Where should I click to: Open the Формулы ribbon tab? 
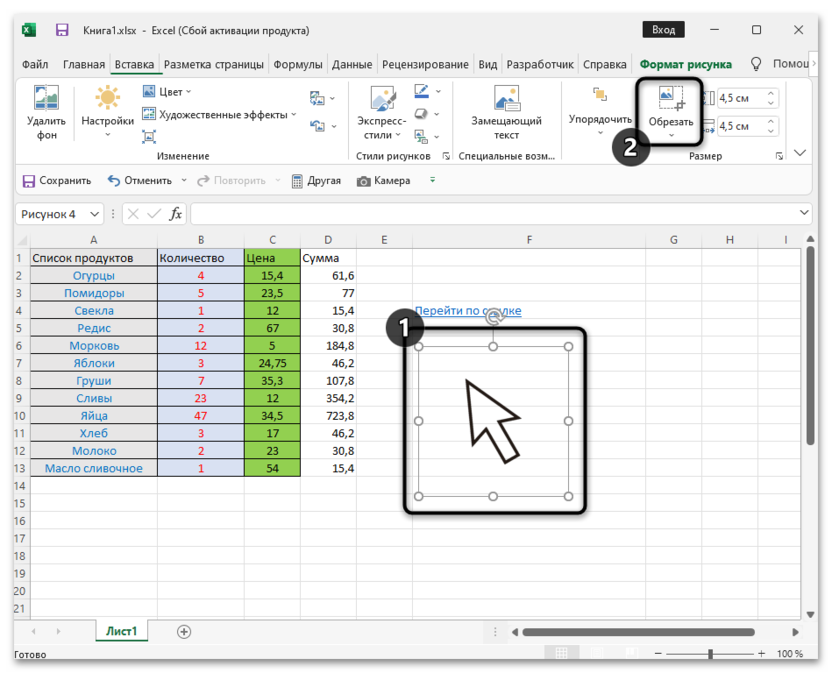pos(297,64)
